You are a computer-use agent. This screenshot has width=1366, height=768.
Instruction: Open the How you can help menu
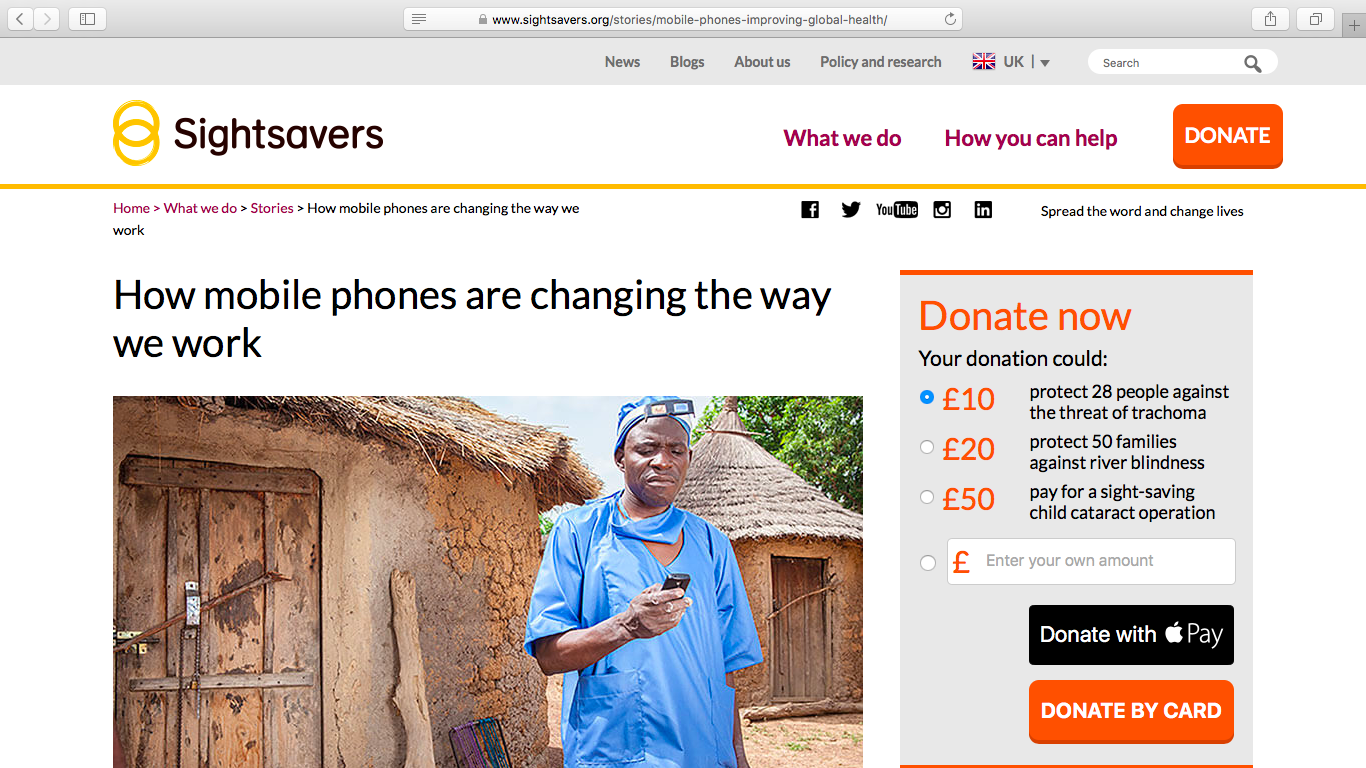(x=1031, y=138)
